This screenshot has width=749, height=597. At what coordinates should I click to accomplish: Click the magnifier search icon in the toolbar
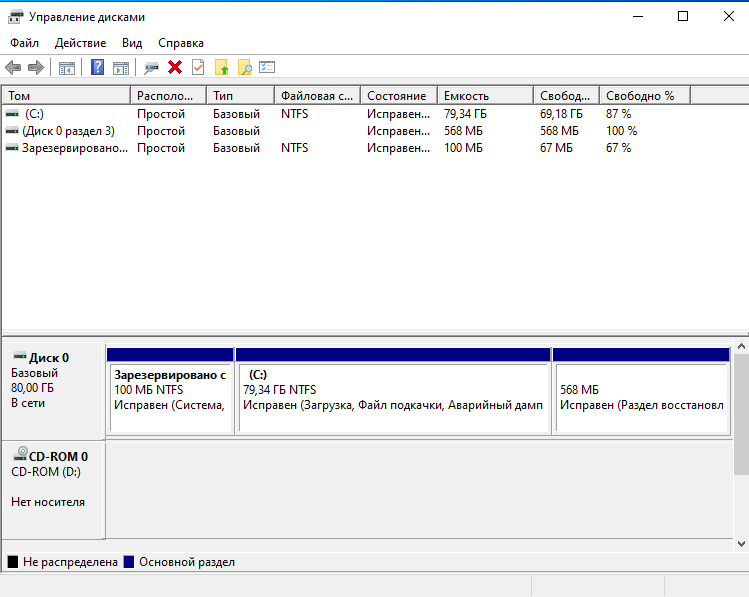[244, 67]
